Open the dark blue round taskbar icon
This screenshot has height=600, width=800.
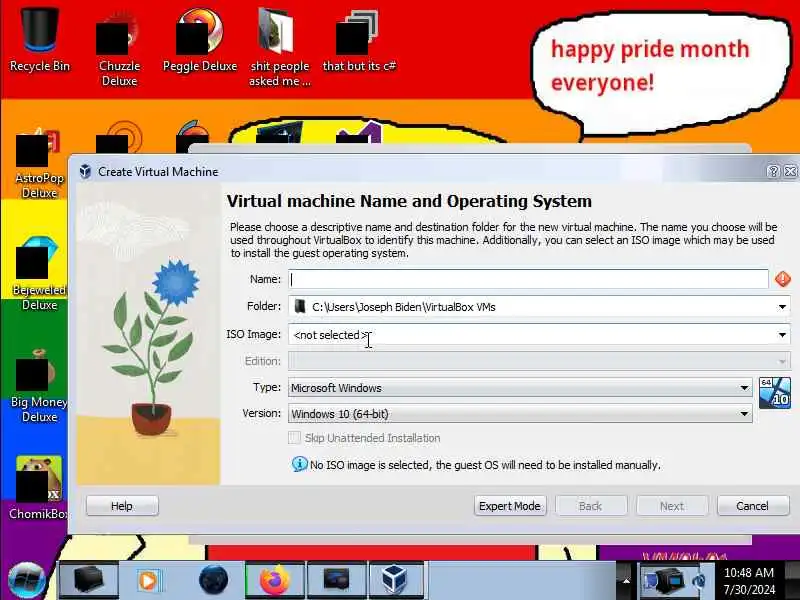[x=213, y=580]
